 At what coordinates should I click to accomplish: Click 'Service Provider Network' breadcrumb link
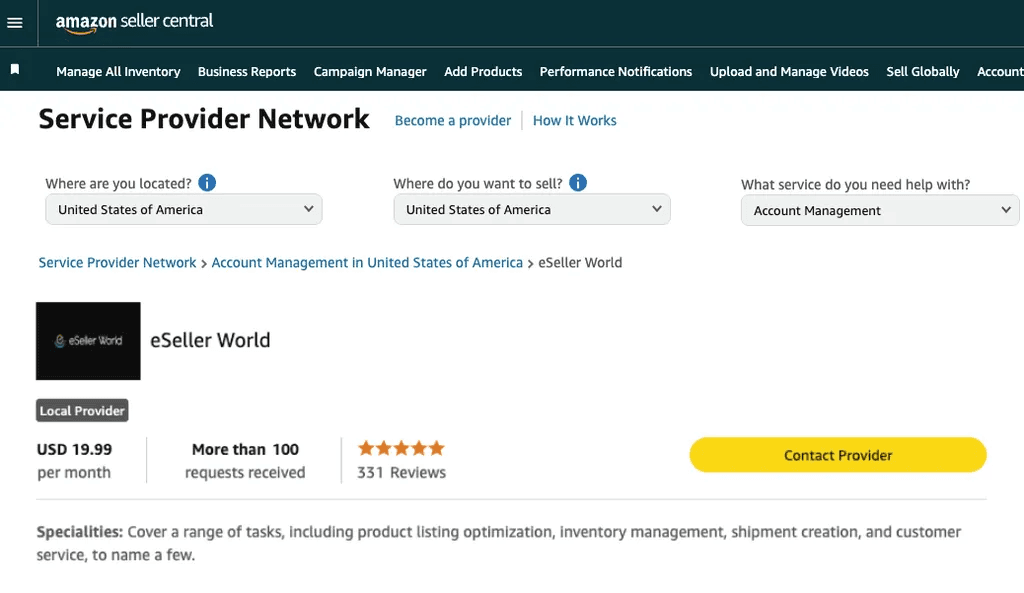pos(117,263)
